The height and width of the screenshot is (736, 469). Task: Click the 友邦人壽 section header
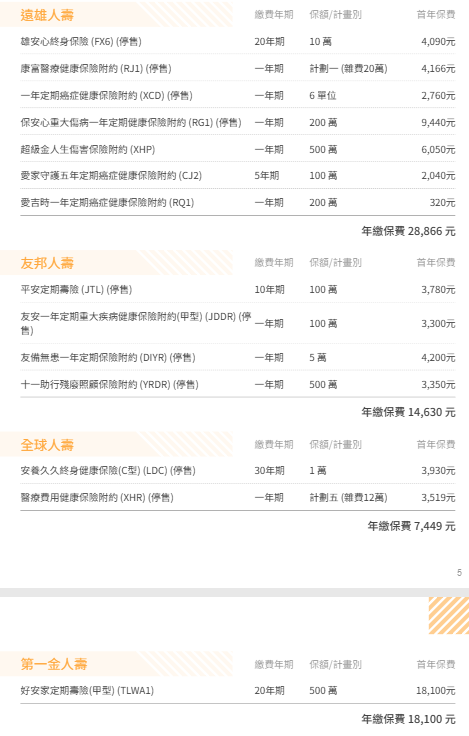click(x=47, y=263)
